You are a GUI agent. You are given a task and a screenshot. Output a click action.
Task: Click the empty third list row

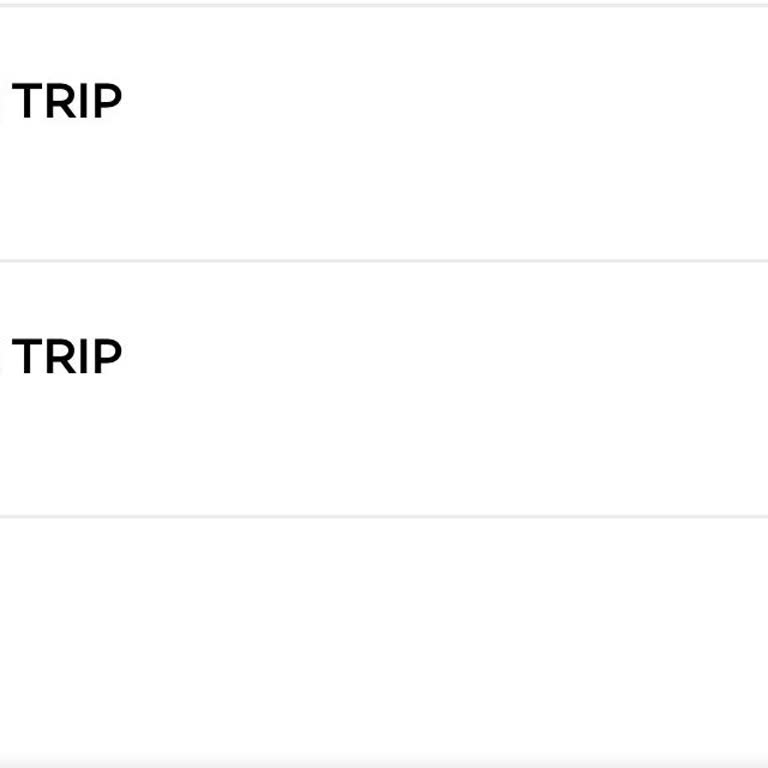pyautogui.click(x=384, y=640)
